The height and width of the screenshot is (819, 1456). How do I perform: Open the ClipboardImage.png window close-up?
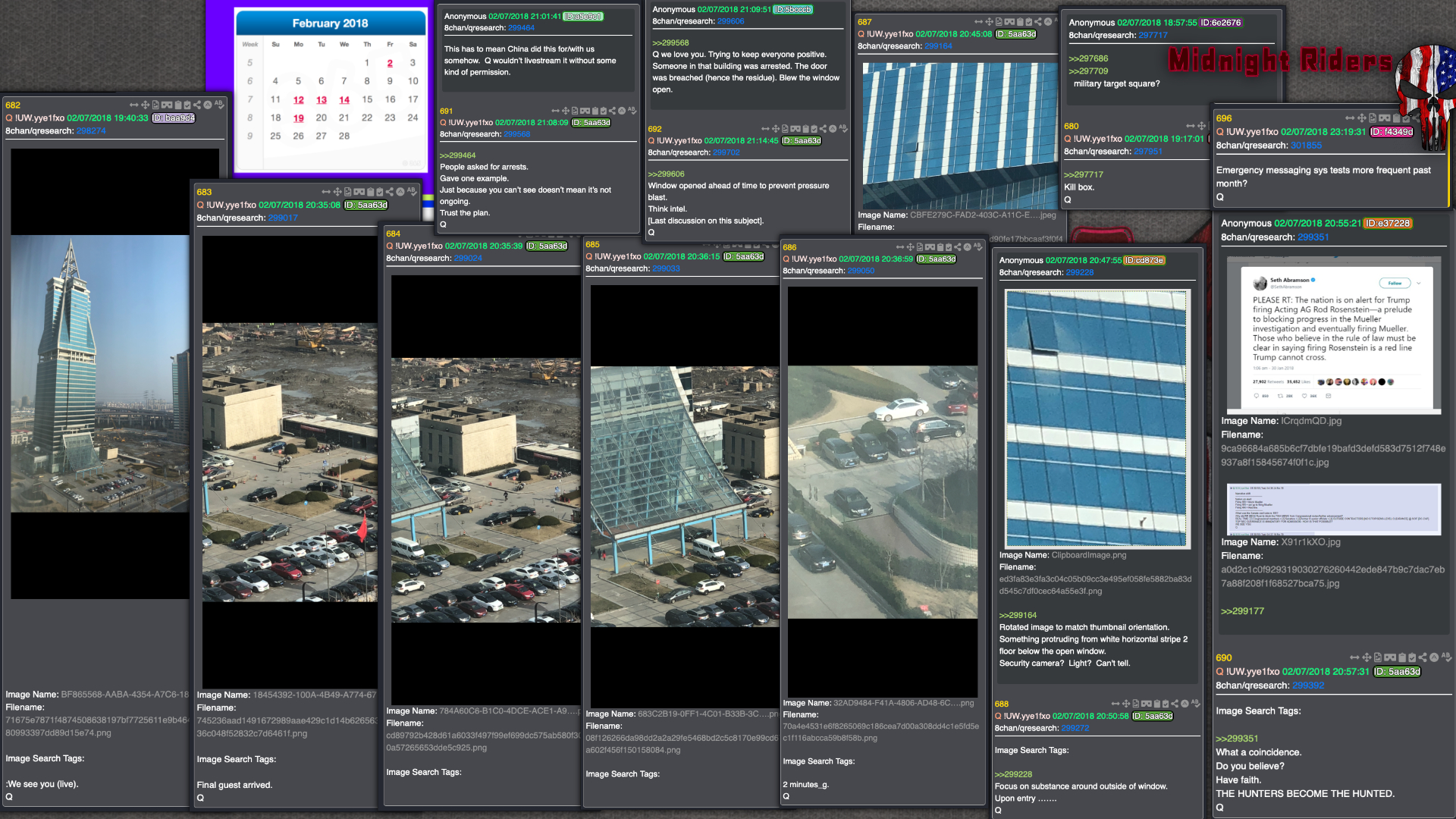(1096, 419)
